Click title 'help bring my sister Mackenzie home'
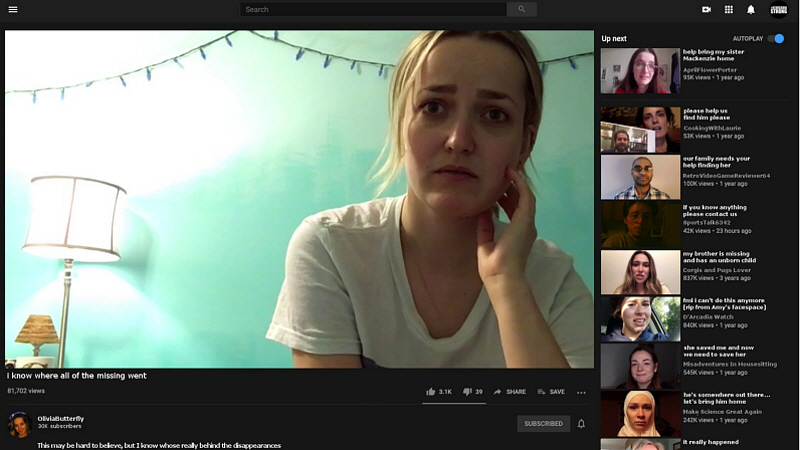800x450 pixels. 713,55
